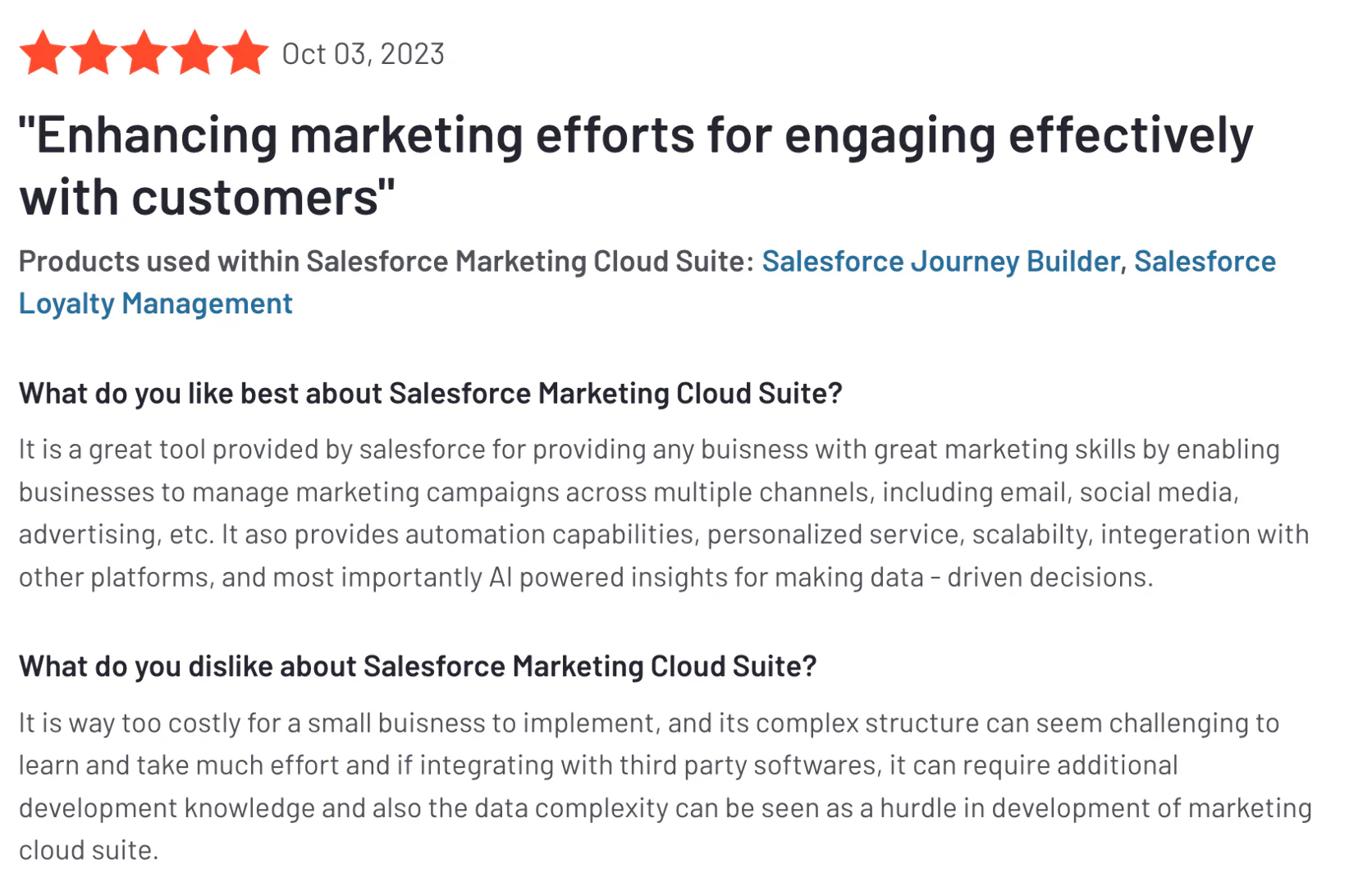Screen dimensions: 1372x891
Task: Click the line starting "other platforms, and most"
Action: pos(585,578)
